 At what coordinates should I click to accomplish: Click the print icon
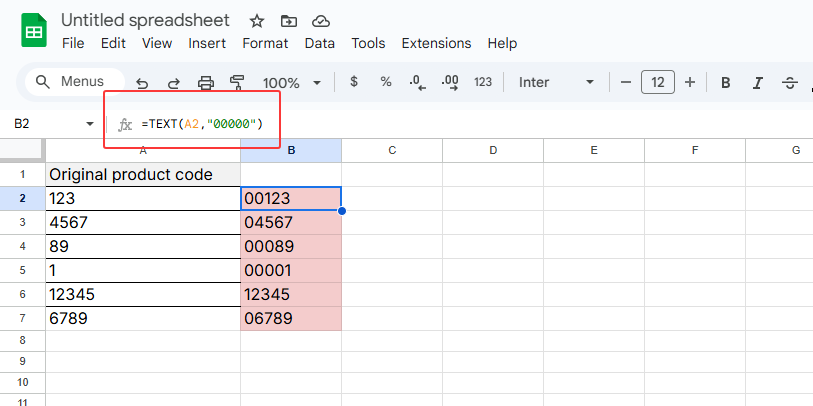206,83
